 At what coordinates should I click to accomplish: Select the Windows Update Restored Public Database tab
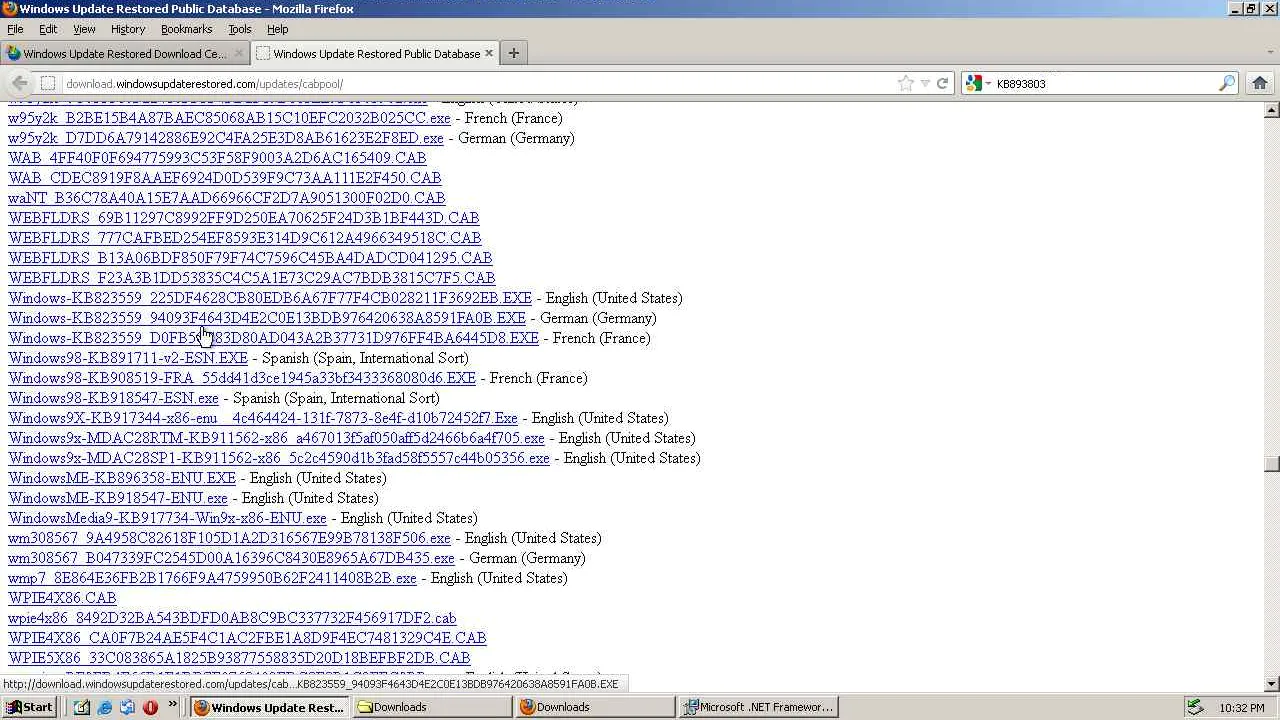(374, 53)
